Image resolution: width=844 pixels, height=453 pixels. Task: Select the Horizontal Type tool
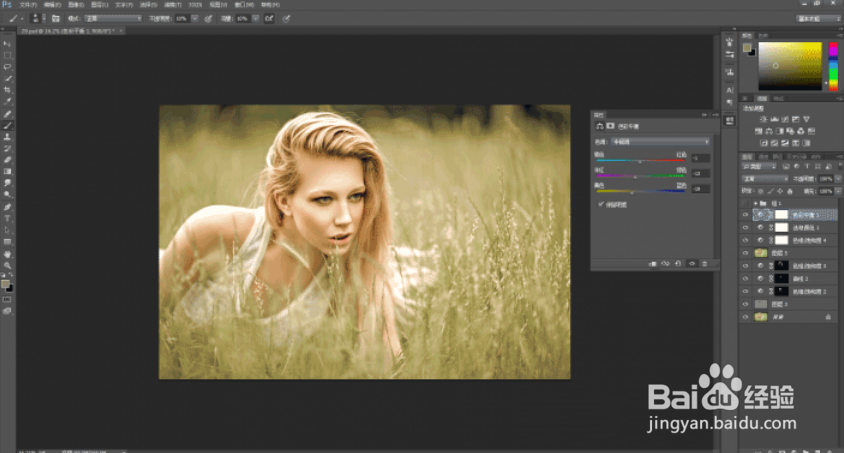click(7, 218)
